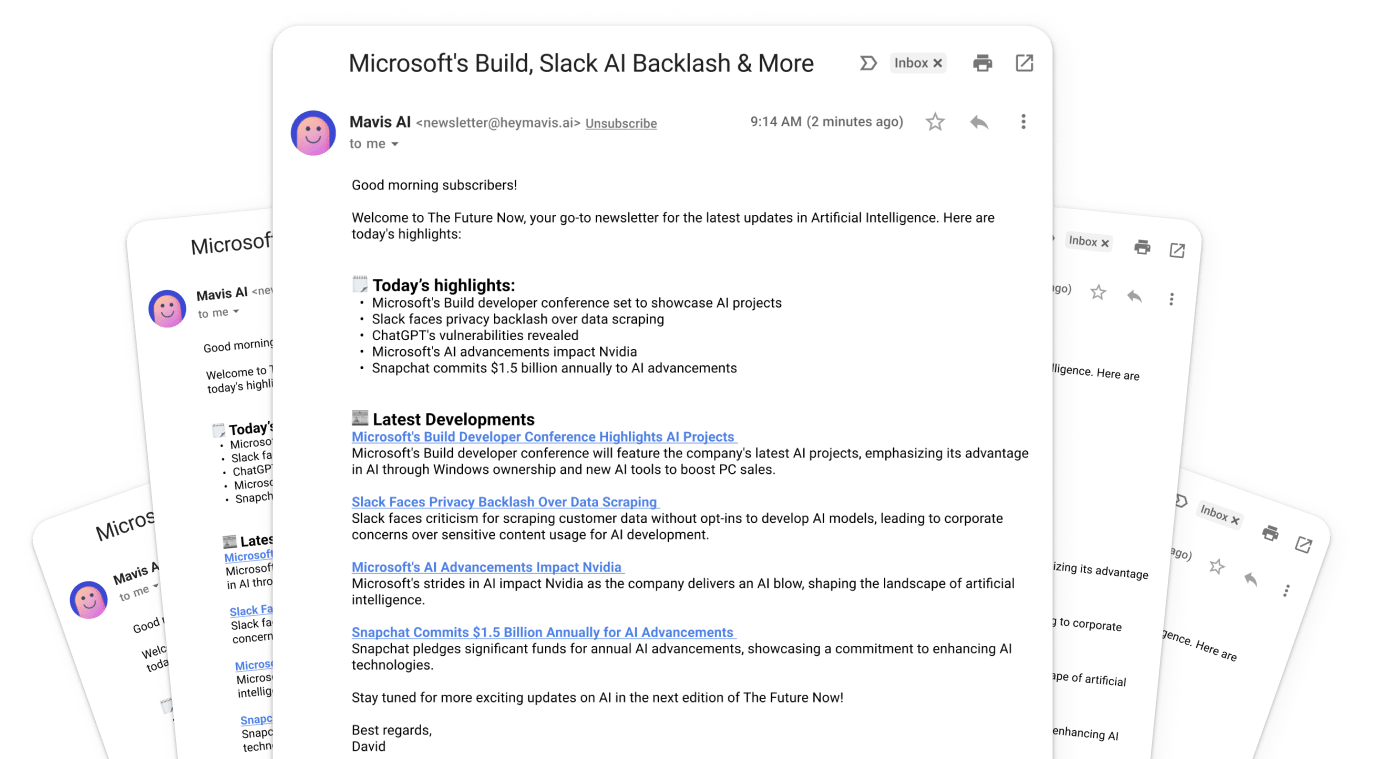Star the Mavis AI email

click(x=935, y=122)
